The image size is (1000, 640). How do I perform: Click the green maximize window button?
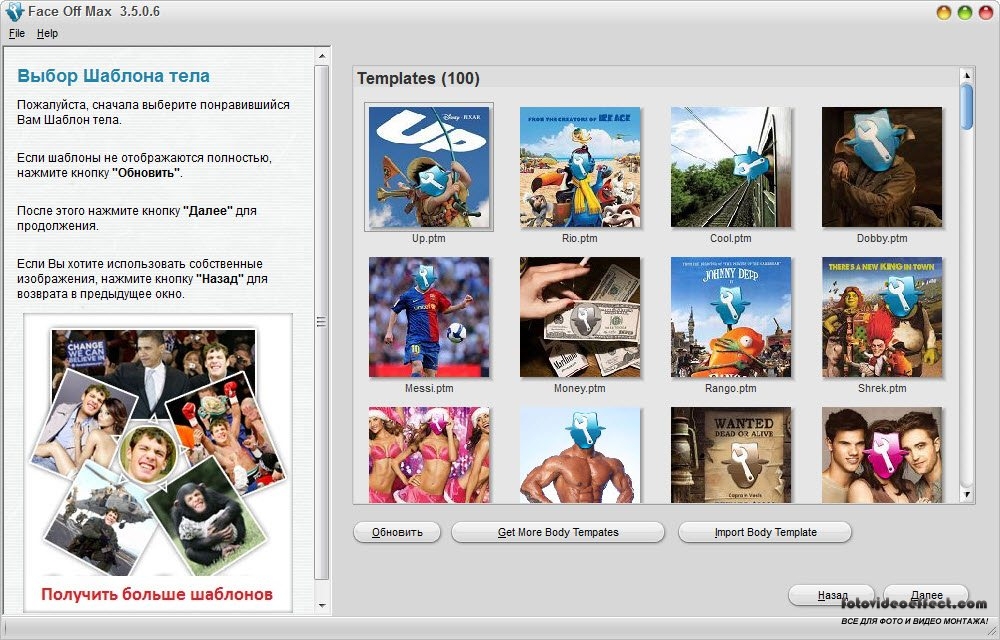[x=965, y=12]
